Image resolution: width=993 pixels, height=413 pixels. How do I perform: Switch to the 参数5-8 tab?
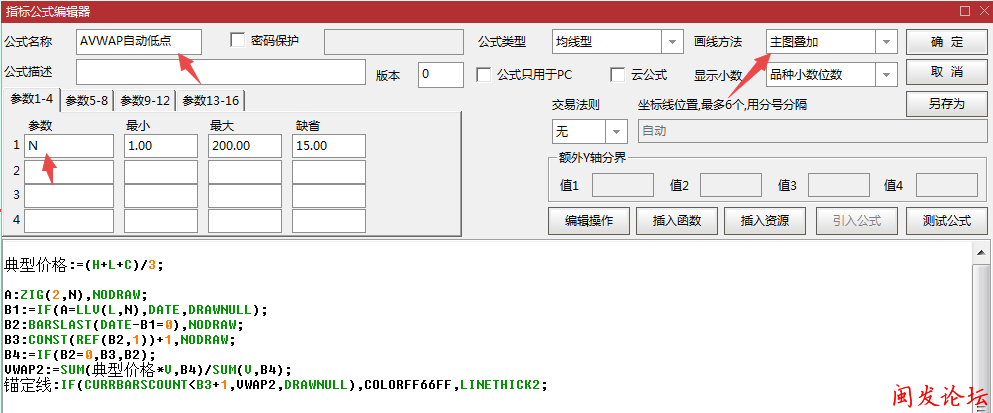pyautogui.click(x=87, y=100)
